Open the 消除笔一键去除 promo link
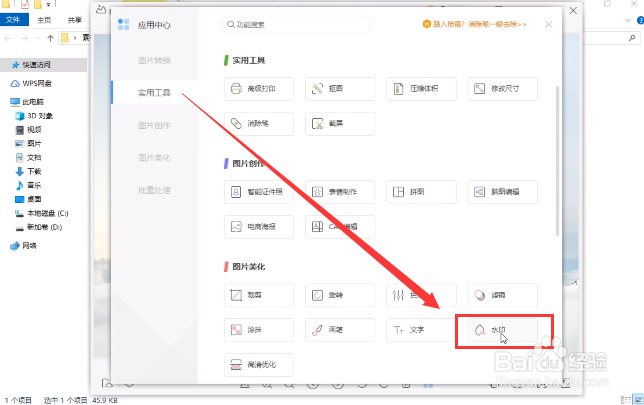This screenshot has height=405, width=644. [x=474, y=24]
